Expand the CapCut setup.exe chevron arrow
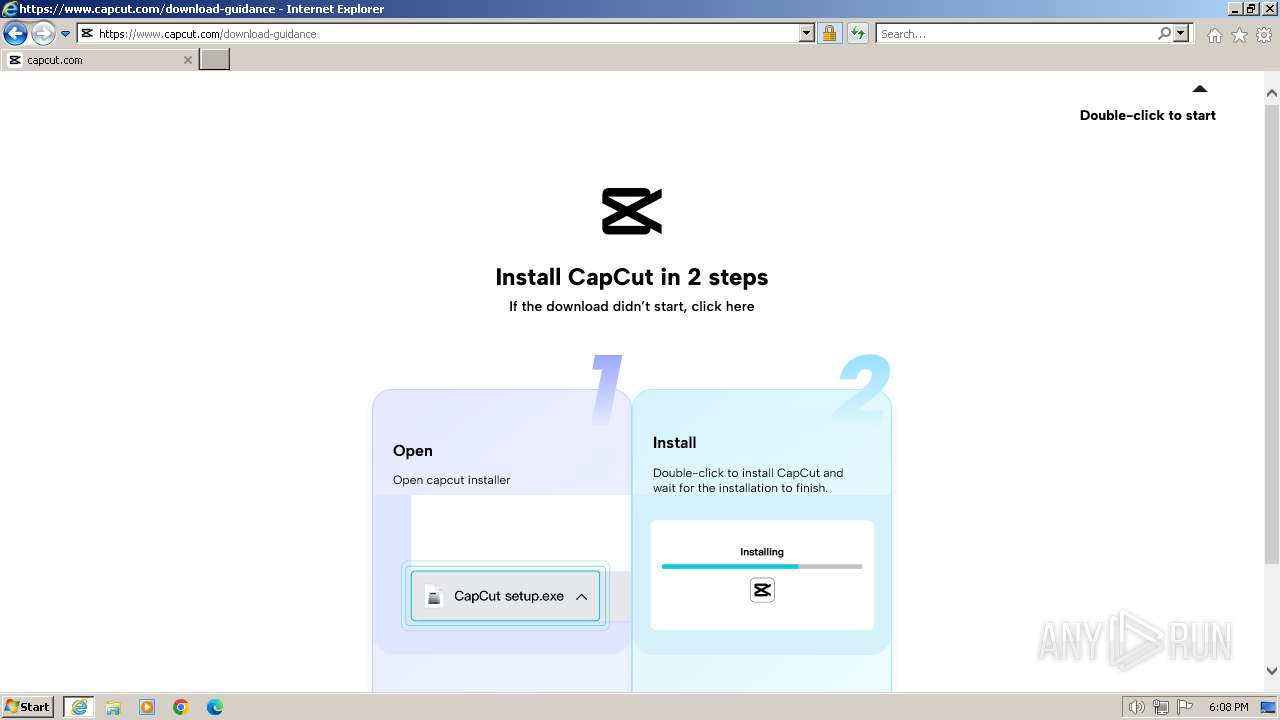Viewport: 1280px width, 720px height. pyautogui.click(x=581, y=596)
